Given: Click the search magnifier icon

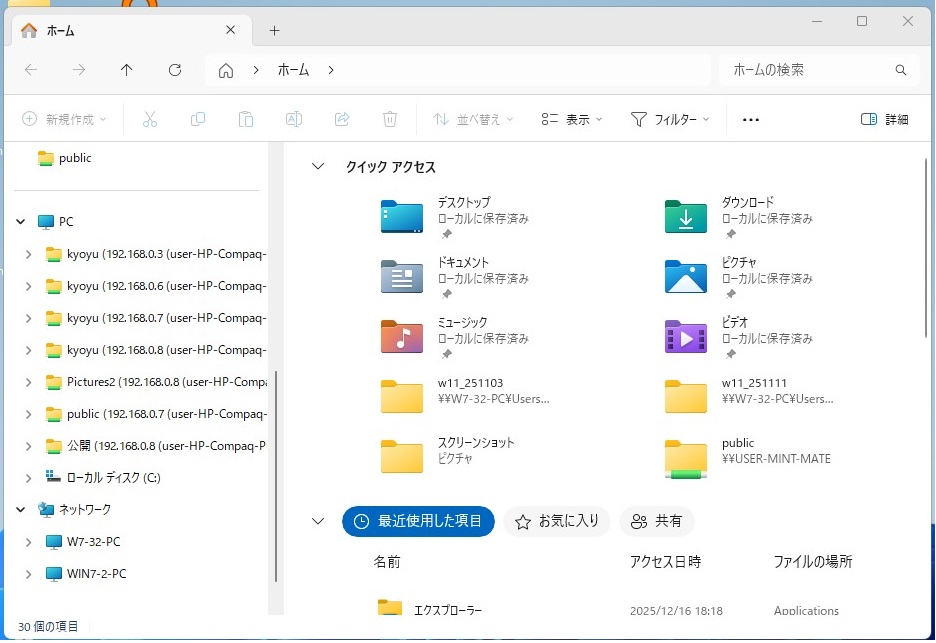Looking at the screenshot, I should pos(901,70).
